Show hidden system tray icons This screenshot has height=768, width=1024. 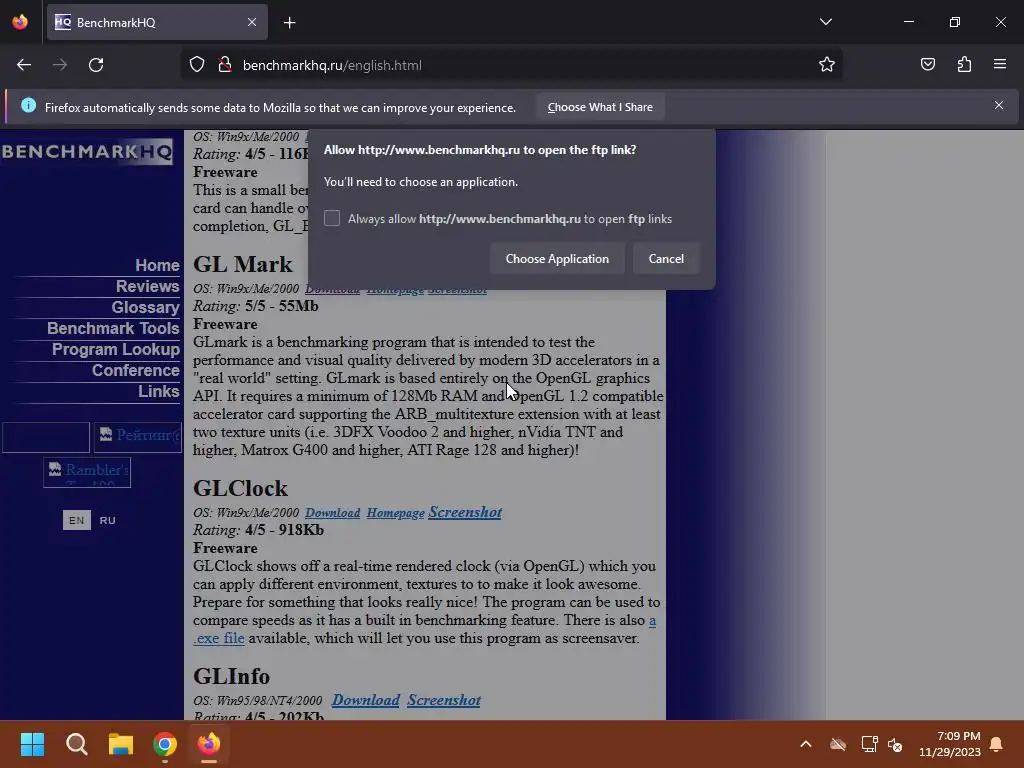point(806,744)
